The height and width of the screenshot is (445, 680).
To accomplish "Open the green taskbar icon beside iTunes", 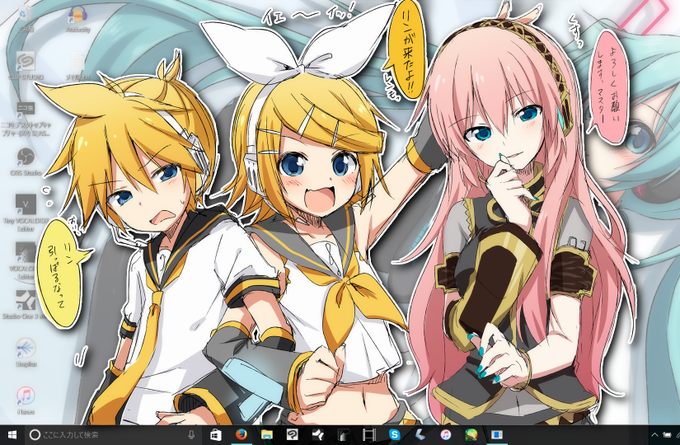I will point(471,435).
